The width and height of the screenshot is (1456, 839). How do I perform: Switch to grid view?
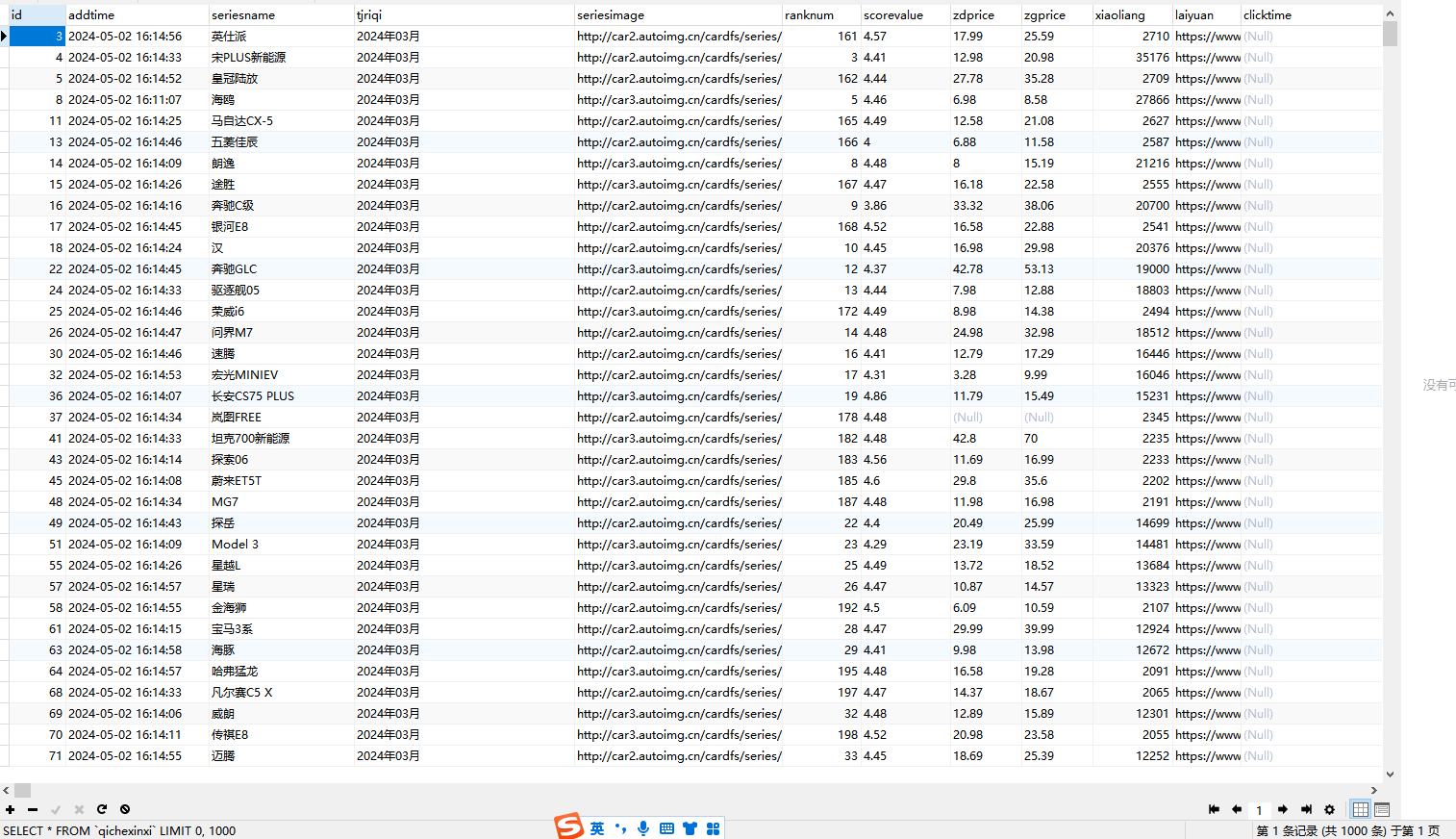coord(1361,810)
